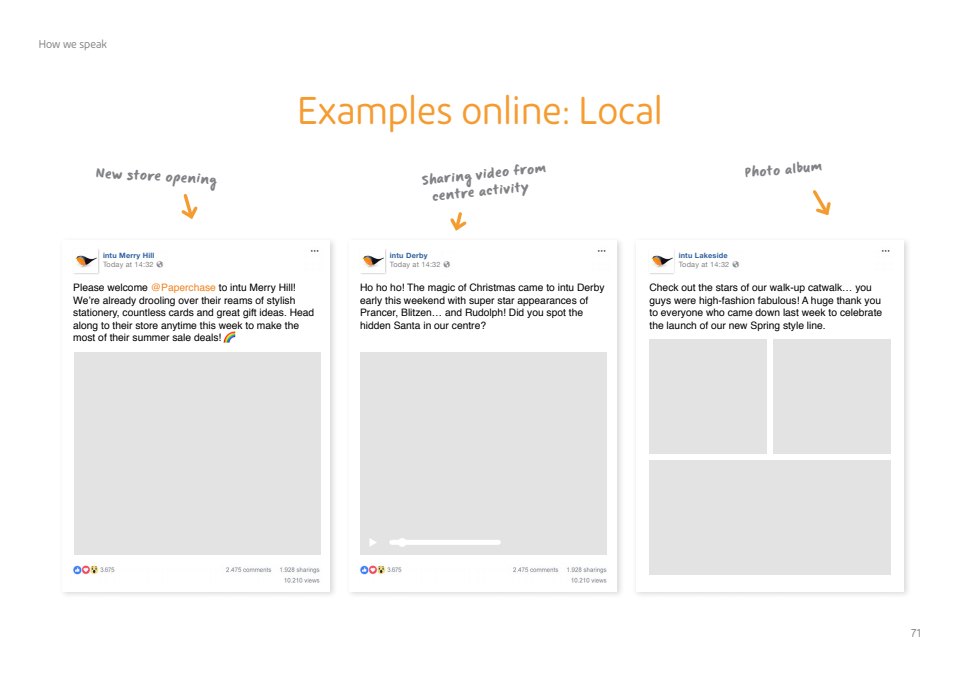Click the globe privacy icon on Lakeside post
The image size is (960, 678).
click(735, 265)
